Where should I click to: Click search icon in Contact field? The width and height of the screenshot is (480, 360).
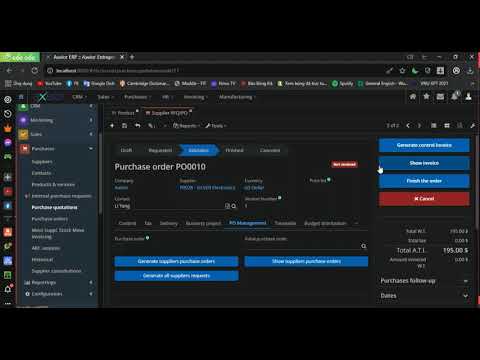tap(234, 206)
